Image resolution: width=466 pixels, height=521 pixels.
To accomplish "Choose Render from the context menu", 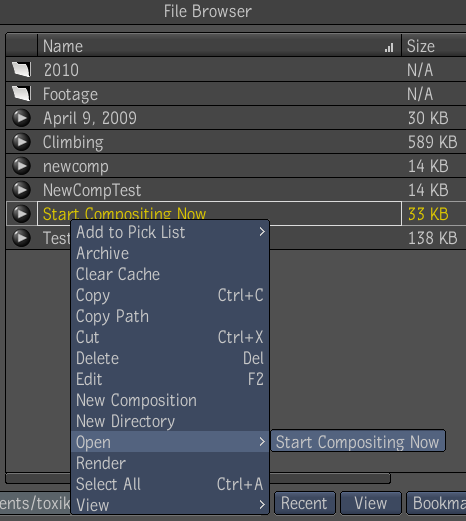I will [x=170, y=463].
